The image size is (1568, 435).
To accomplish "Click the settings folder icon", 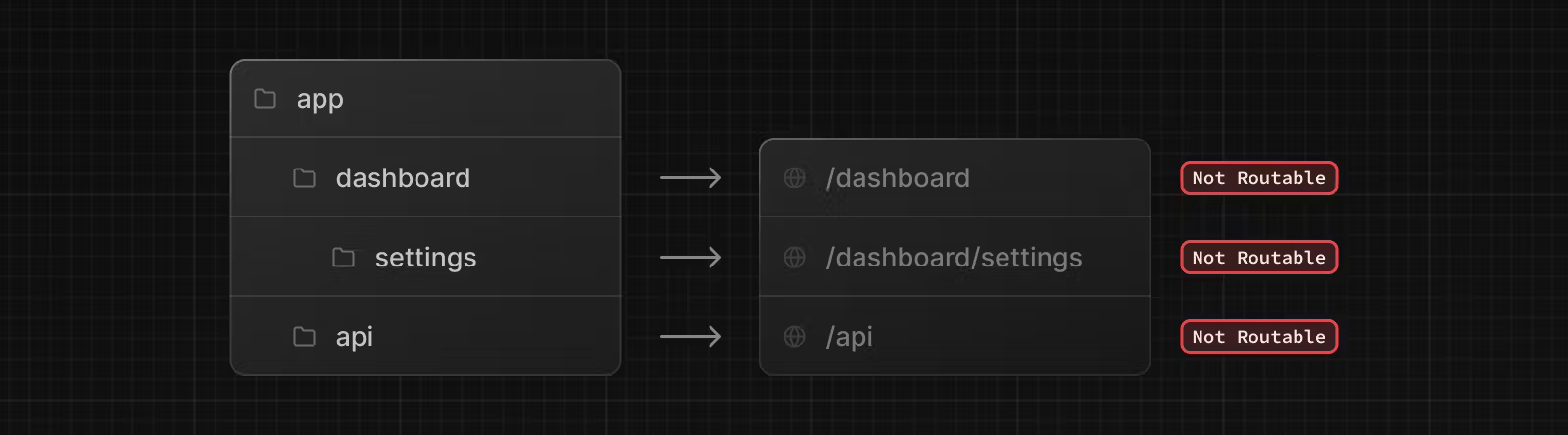I will tap(343, 258).
